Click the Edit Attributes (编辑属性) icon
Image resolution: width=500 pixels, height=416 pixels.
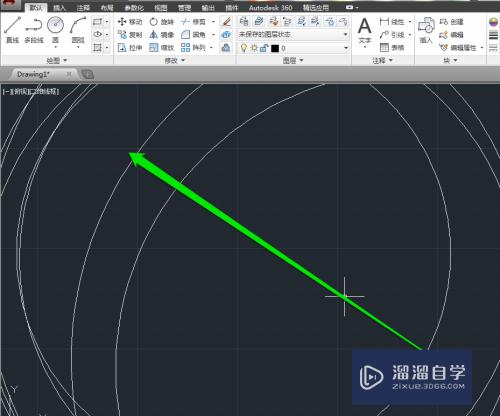[458, 48]
